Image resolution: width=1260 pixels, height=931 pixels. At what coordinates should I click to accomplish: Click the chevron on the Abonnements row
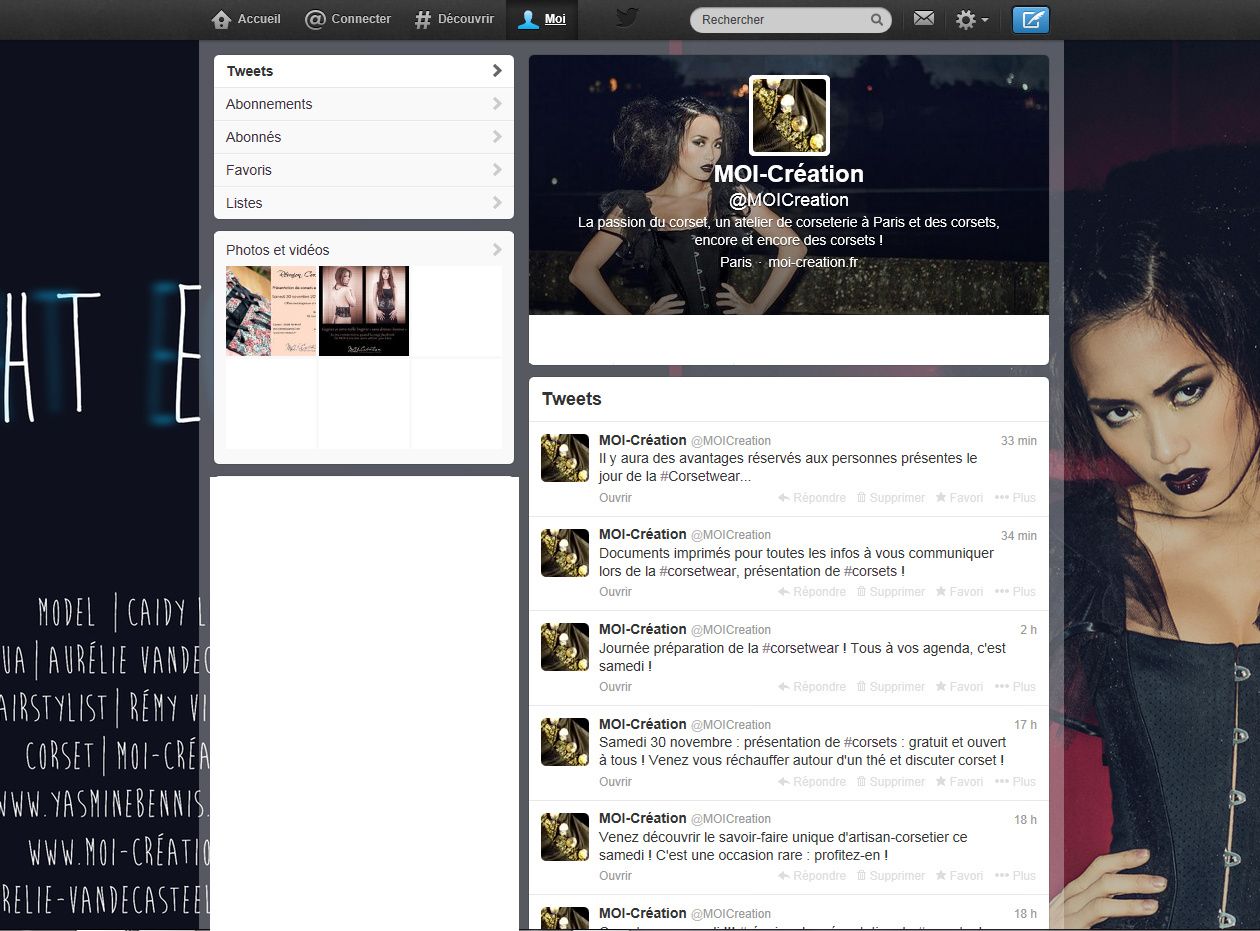pos(497,104)
